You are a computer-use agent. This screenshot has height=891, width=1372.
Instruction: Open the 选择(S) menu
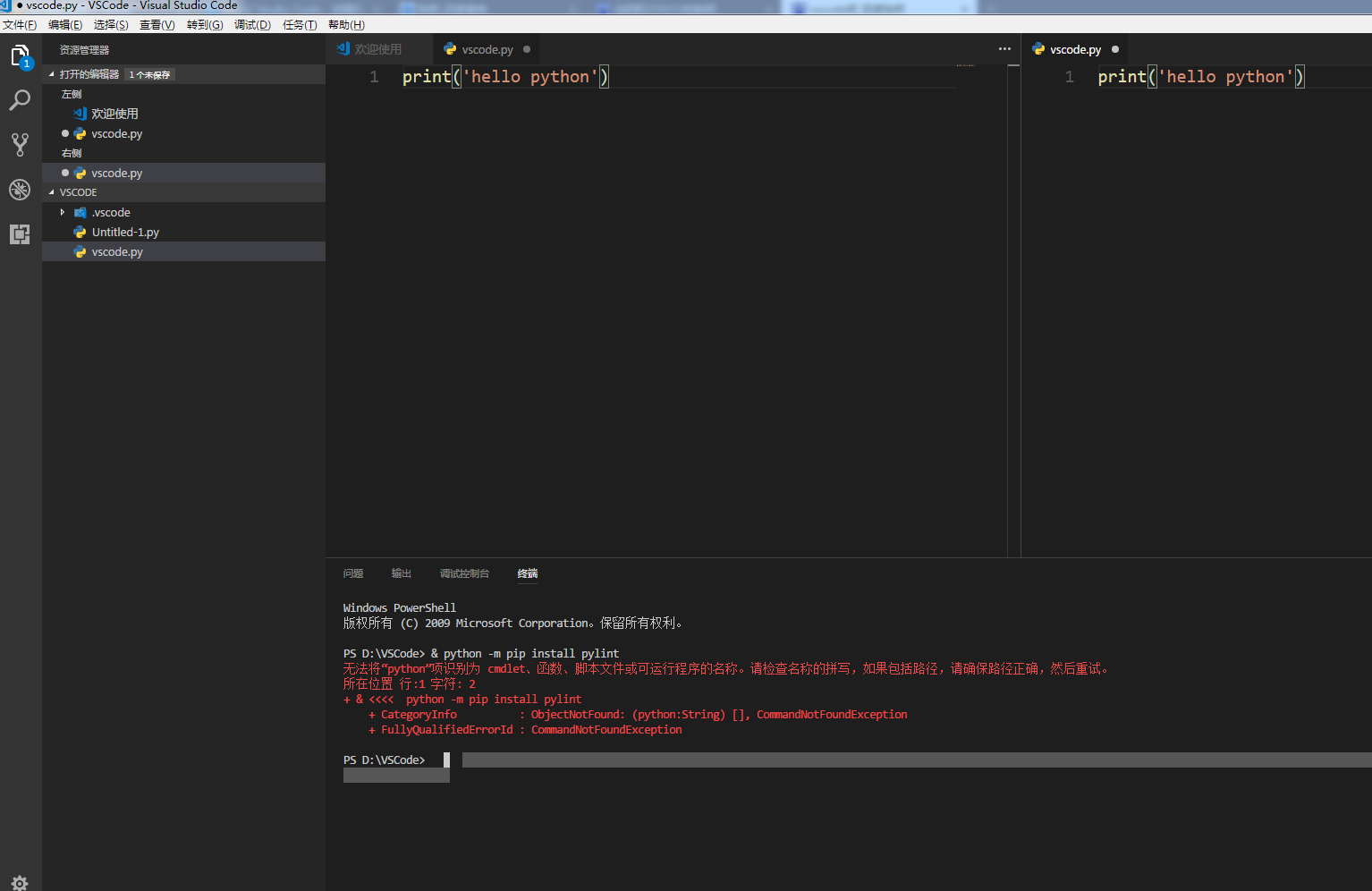point(111,25)
